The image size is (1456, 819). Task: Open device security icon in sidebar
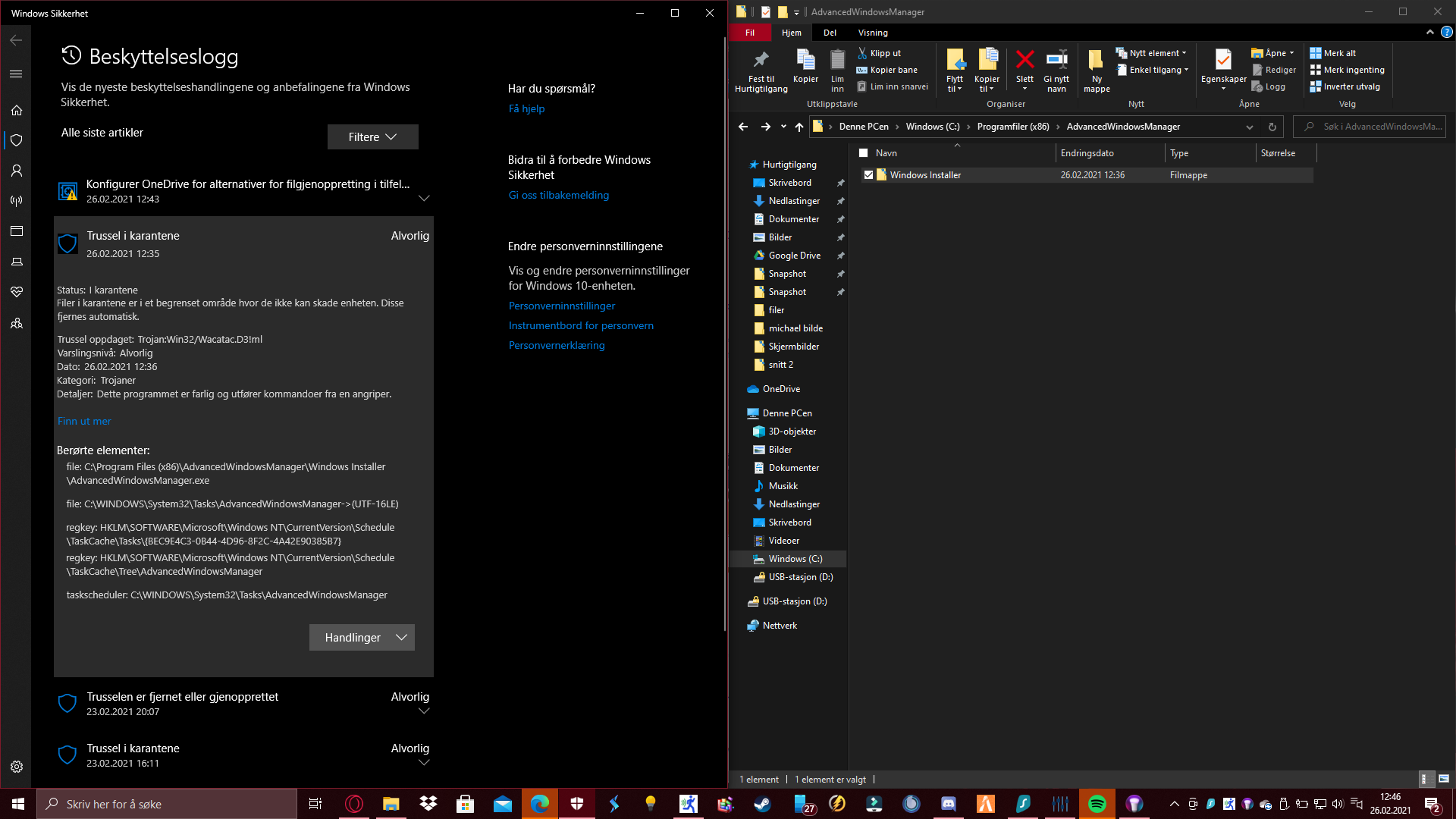click(17, 262)
